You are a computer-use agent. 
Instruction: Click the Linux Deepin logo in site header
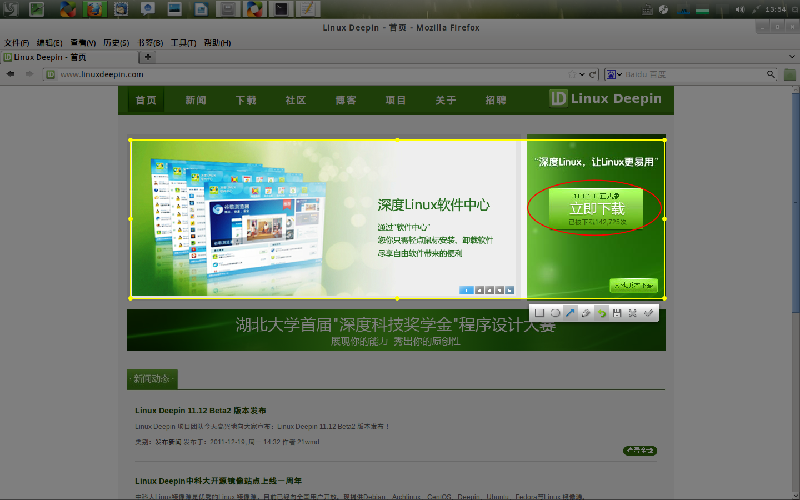click(x=606, y=98)
